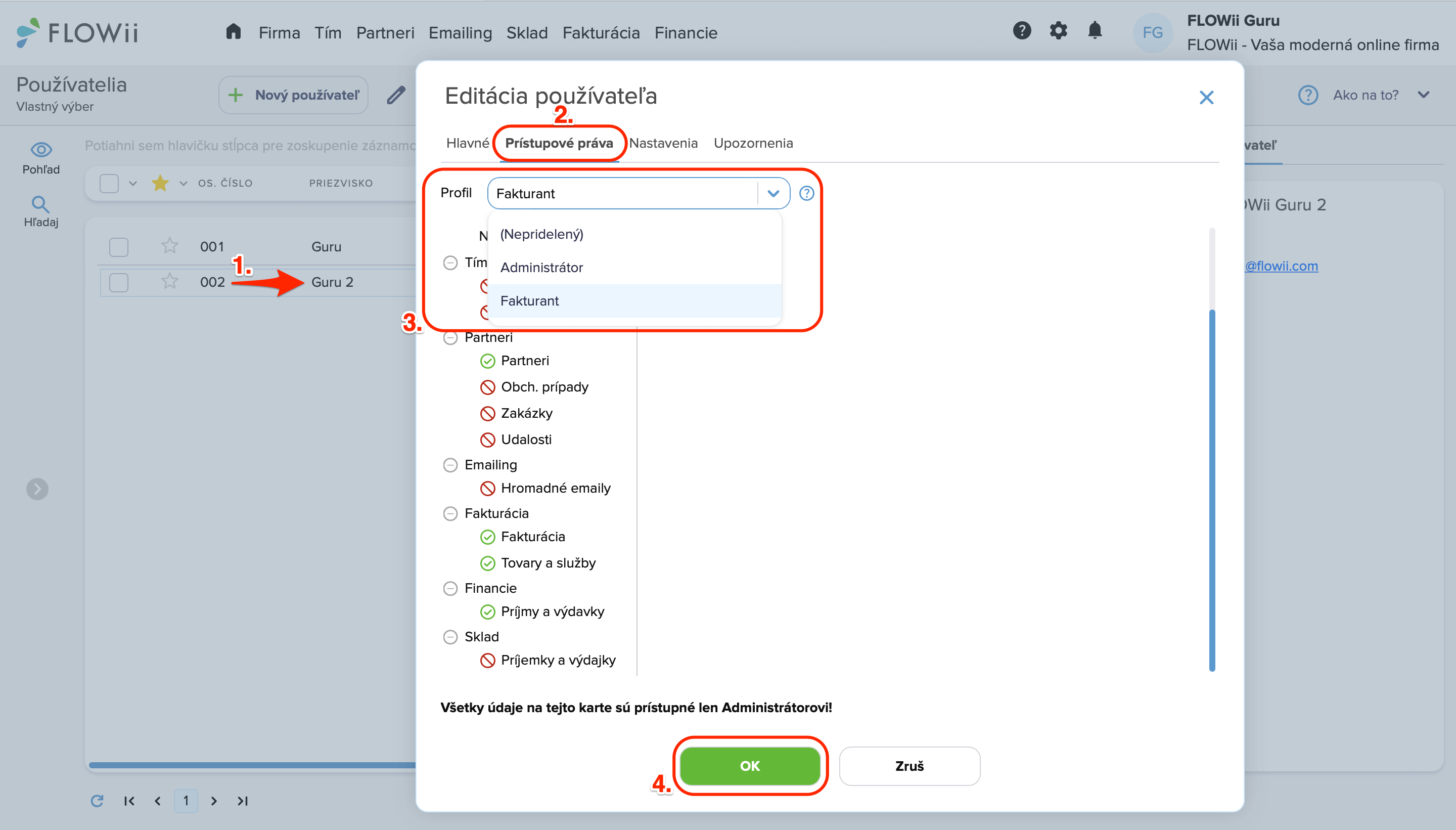Toggle Tovary a služby permission icon
This screenshot has width=1456, height=830.
point(488,563)
